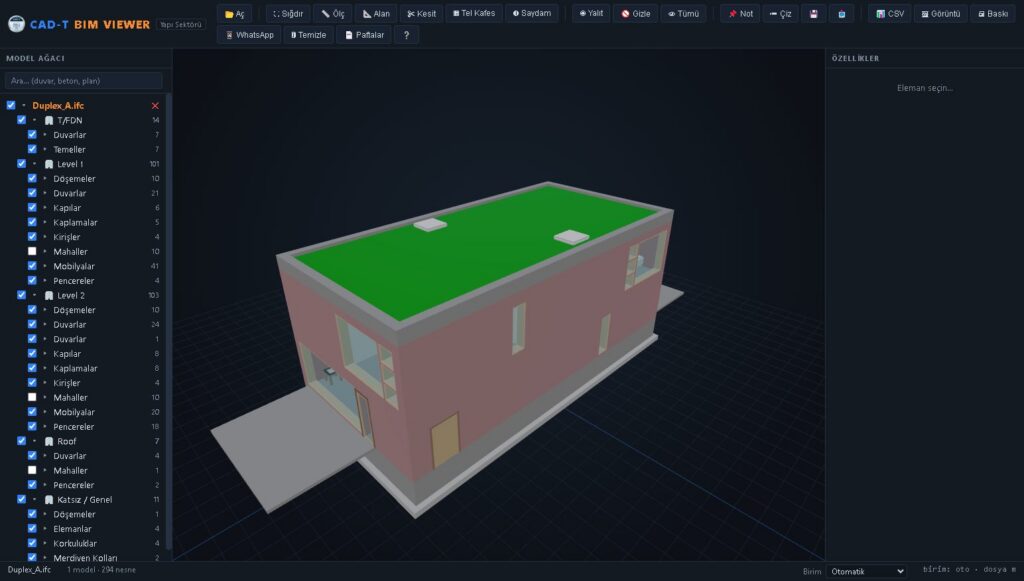
Task: Open help with the question mark button
Action: coord(406,35)
